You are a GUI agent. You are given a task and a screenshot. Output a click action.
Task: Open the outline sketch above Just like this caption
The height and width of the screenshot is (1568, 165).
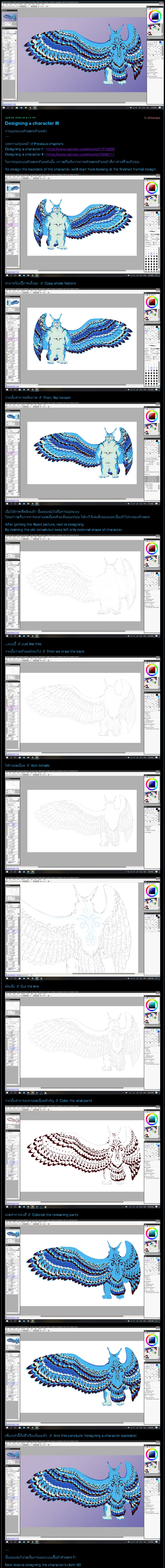[82, 586]
